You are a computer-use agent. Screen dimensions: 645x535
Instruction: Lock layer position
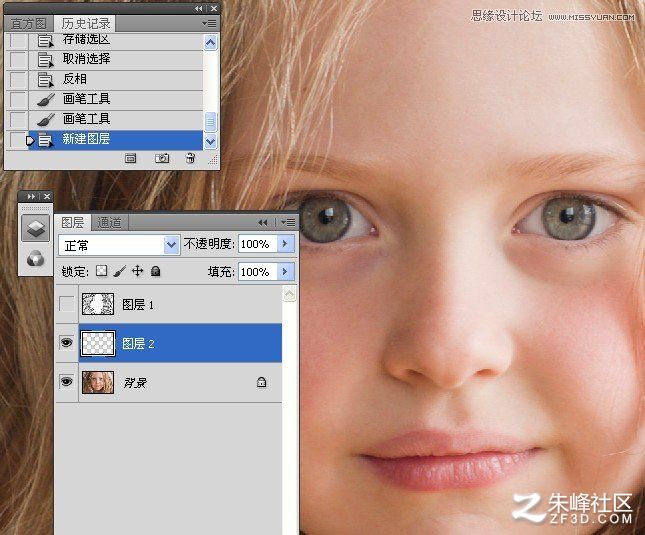pyautogui.click(x=137, y=271)
